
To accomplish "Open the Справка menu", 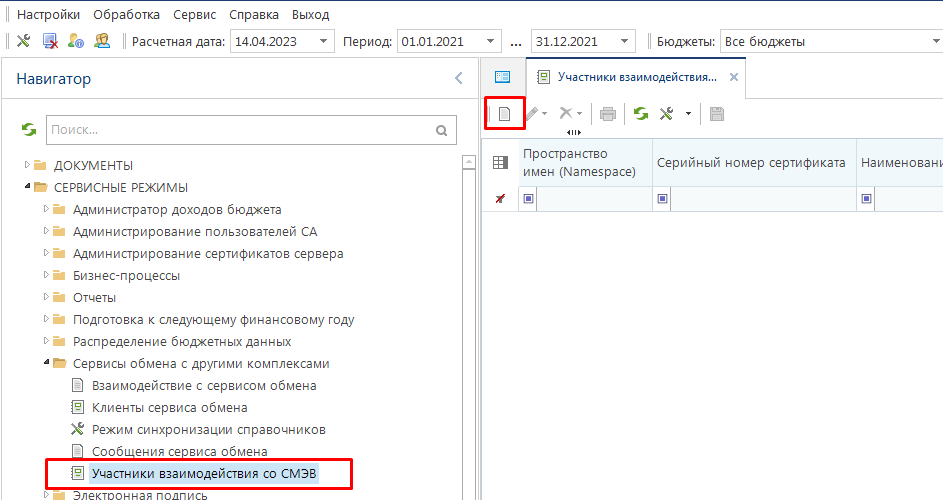I will pyautogui.click(x=254, y=14).
